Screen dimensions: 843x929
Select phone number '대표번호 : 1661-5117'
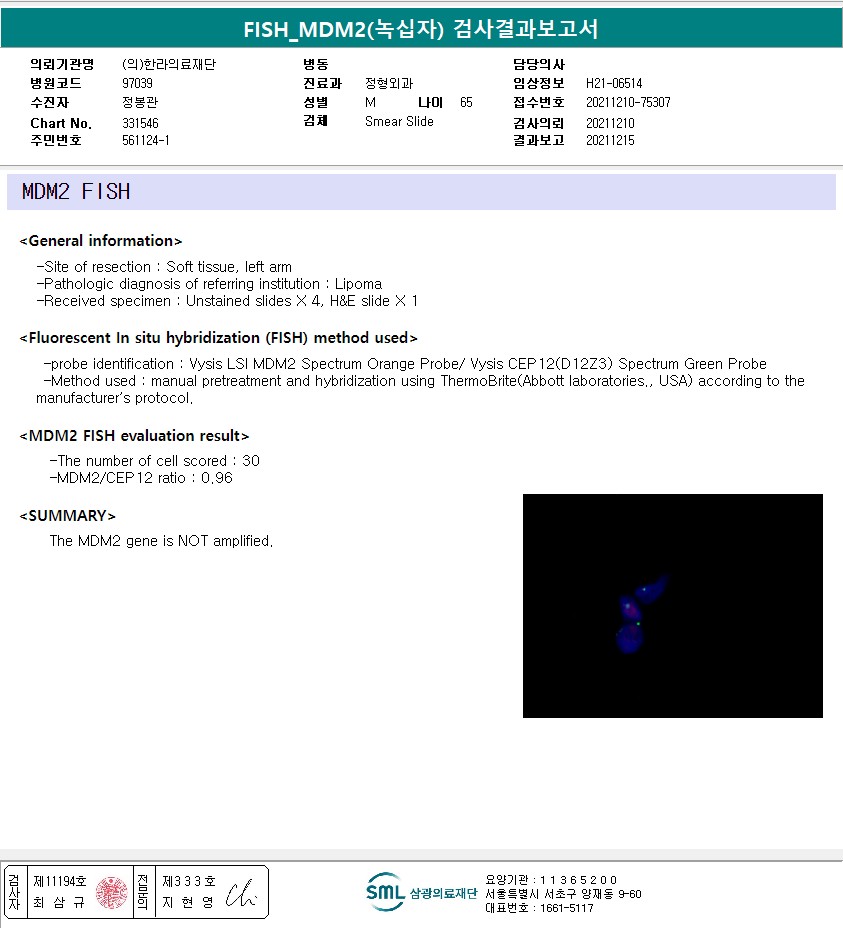tap(539, 908)
